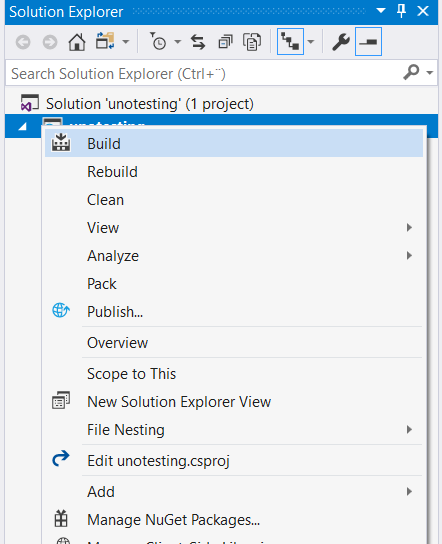Expand the Analyze submenu arrow
442x544 pixels.
[409, 256]
